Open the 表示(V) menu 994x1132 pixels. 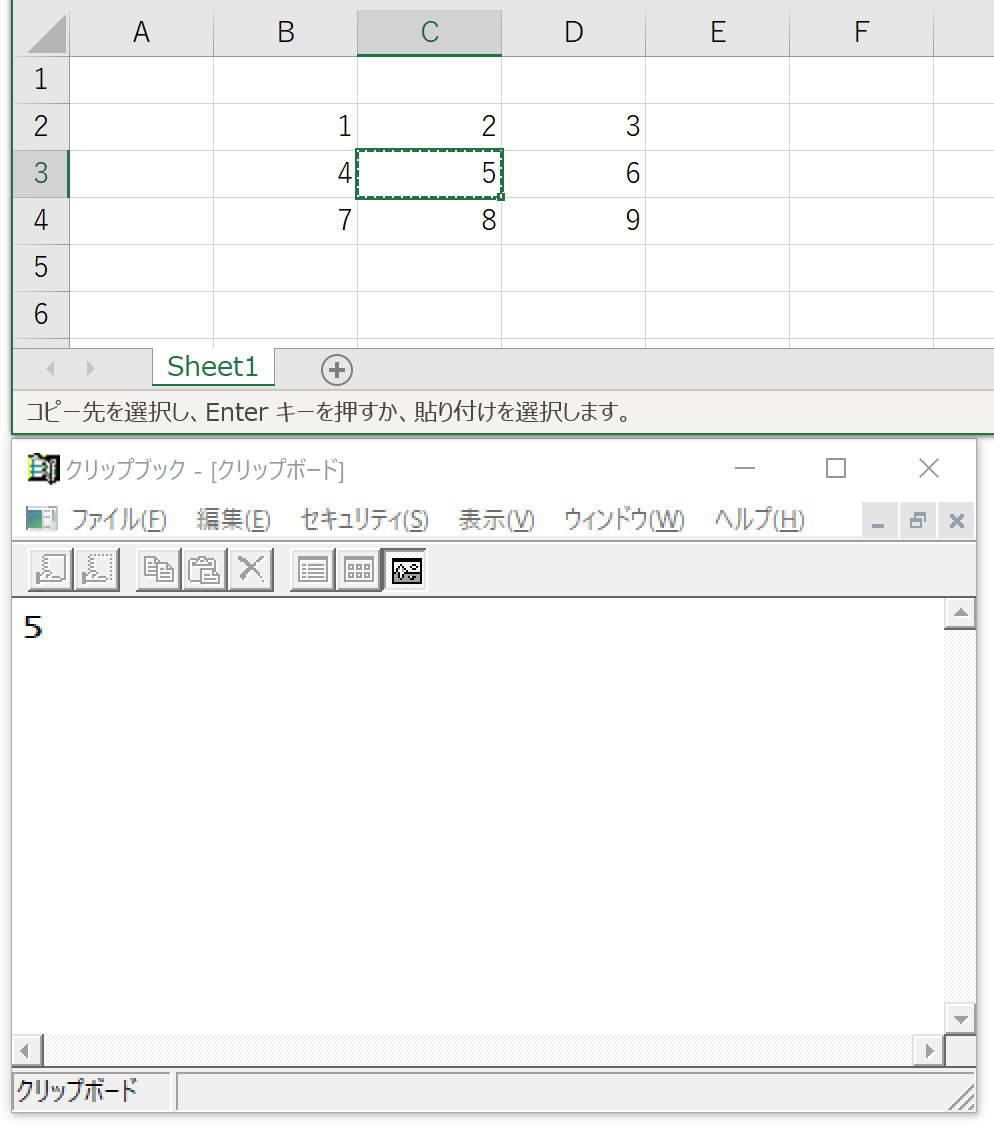[x=496, y=520]
